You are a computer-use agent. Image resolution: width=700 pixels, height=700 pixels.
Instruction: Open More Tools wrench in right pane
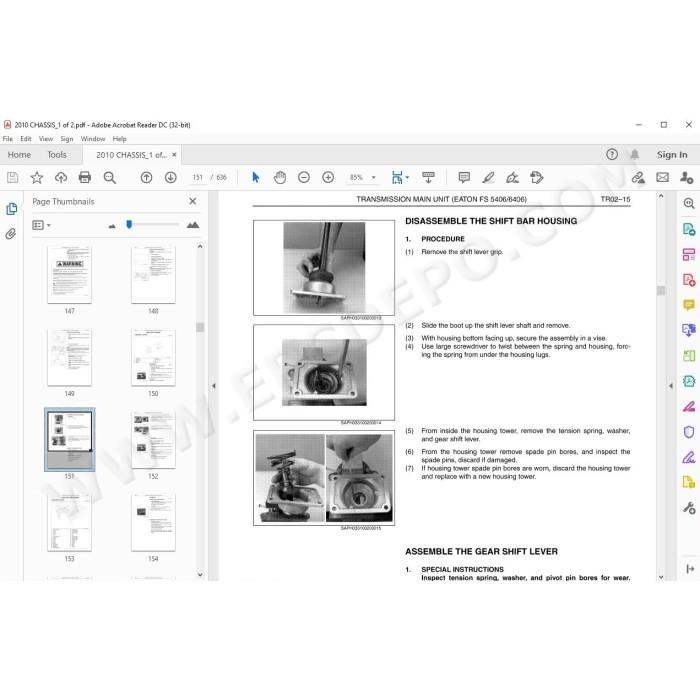point(689,508)
